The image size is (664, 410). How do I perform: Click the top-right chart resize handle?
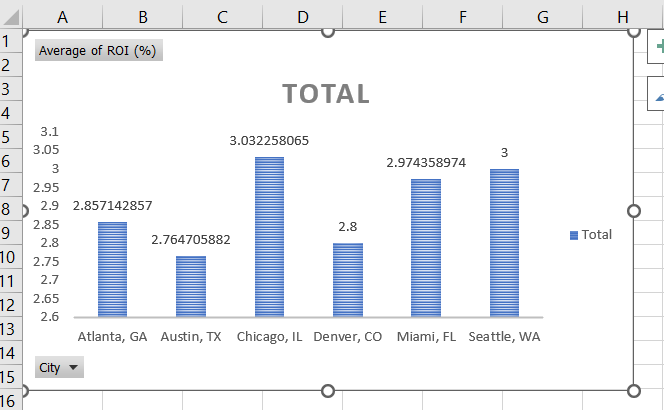coord(632,32)
